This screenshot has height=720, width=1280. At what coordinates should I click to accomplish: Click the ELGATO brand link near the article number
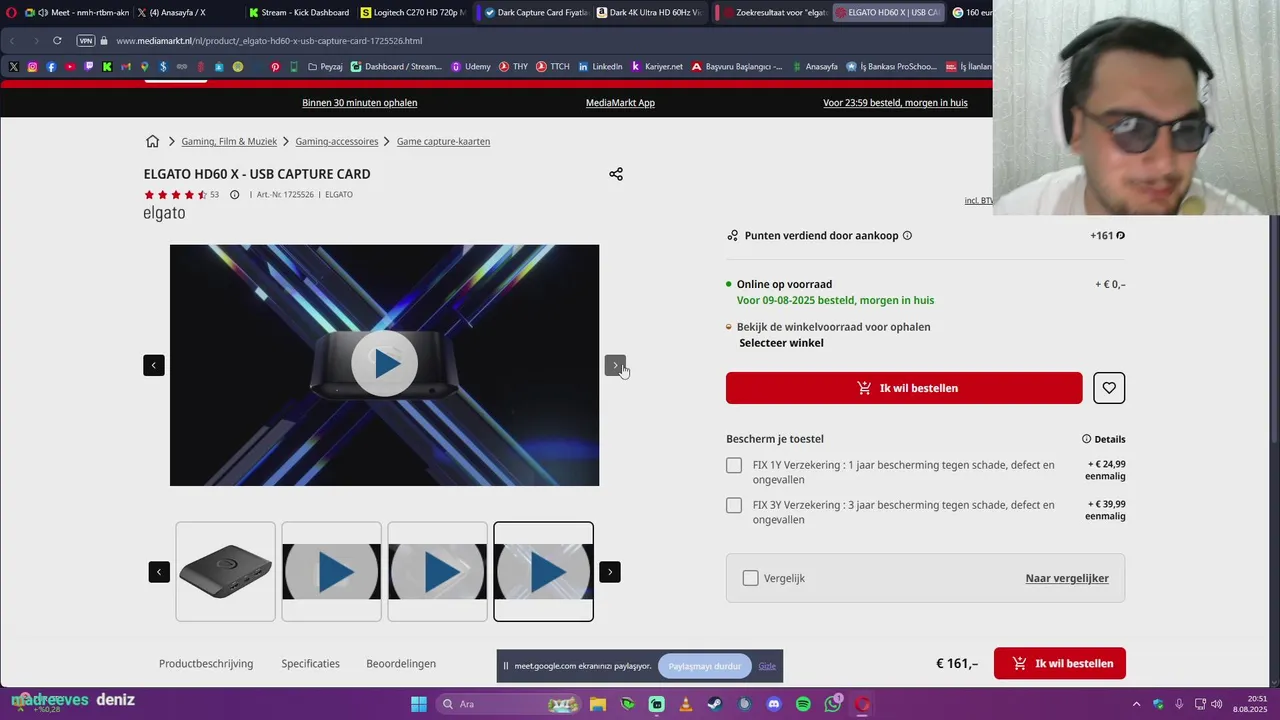pyautogui.click(x=339, y=195)
